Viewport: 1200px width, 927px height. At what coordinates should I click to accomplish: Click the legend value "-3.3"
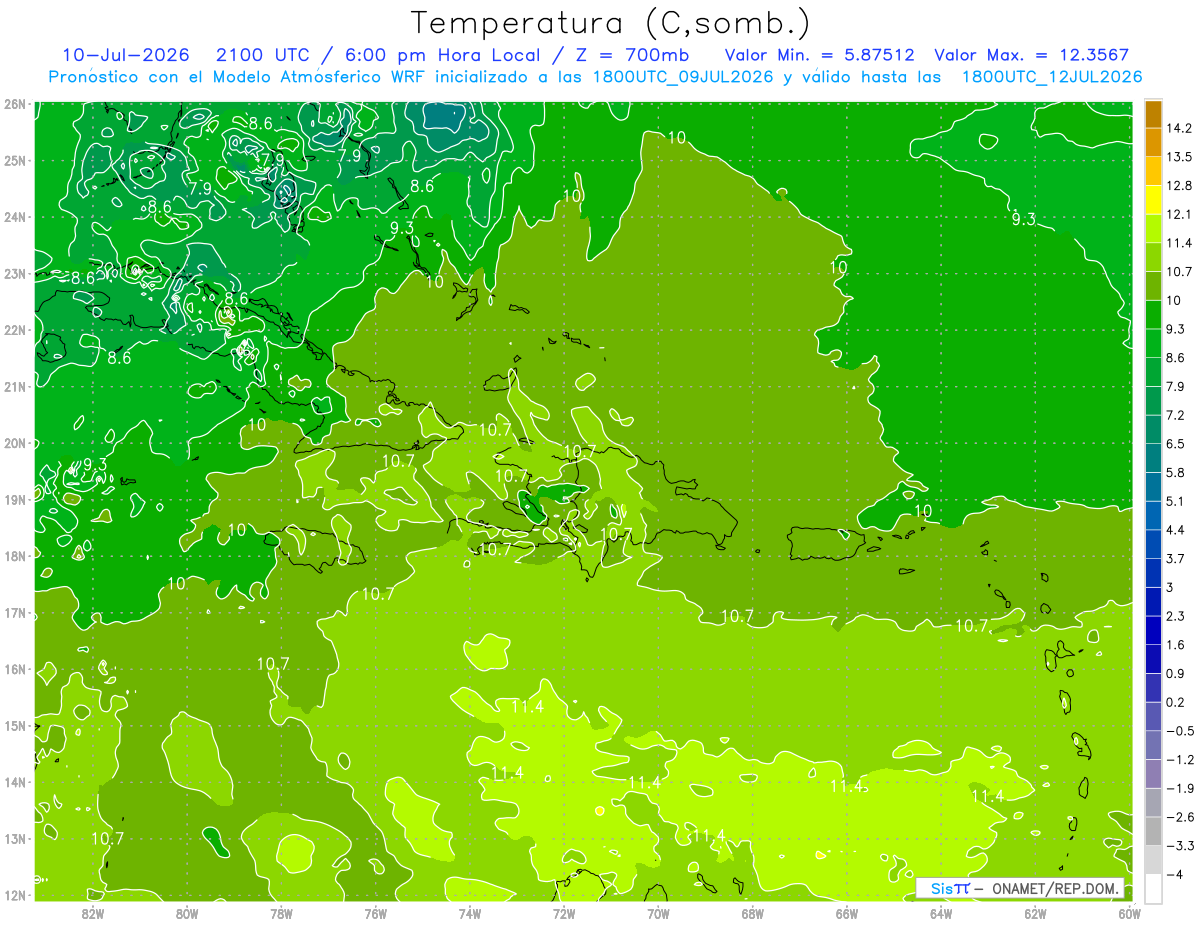coord(1180,845)
